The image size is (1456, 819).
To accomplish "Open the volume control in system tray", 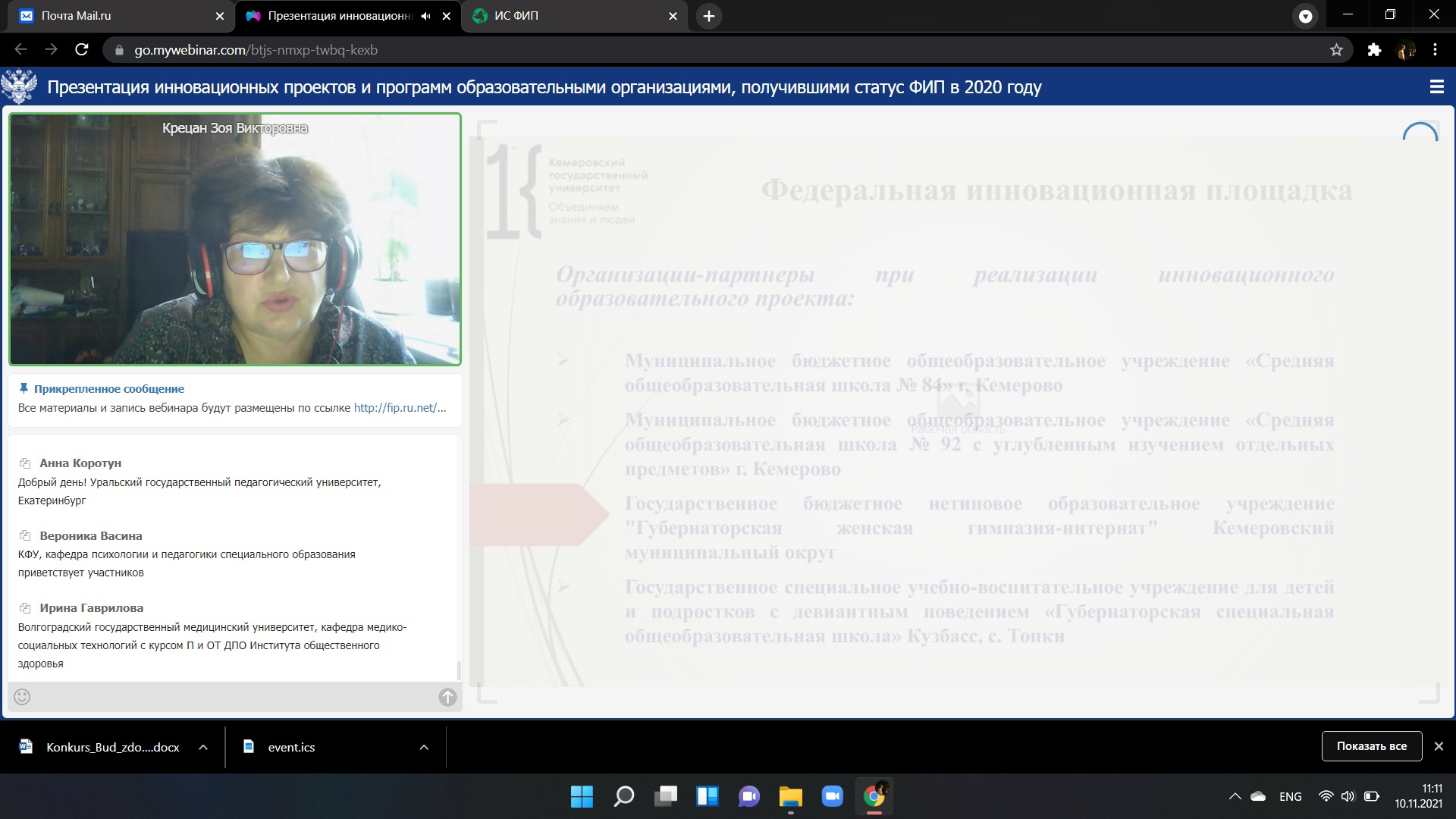I will [x=1348, y=796].
